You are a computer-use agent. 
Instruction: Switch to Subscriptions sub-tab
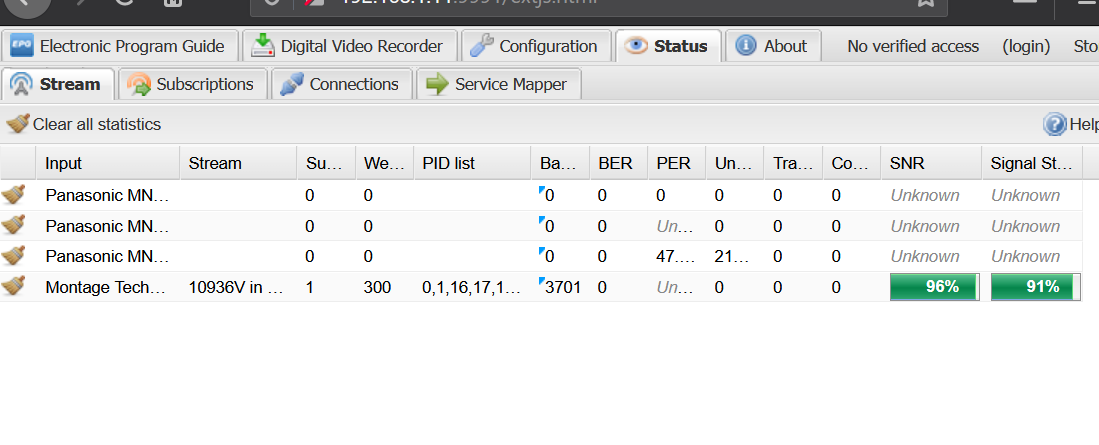[192, 84]
